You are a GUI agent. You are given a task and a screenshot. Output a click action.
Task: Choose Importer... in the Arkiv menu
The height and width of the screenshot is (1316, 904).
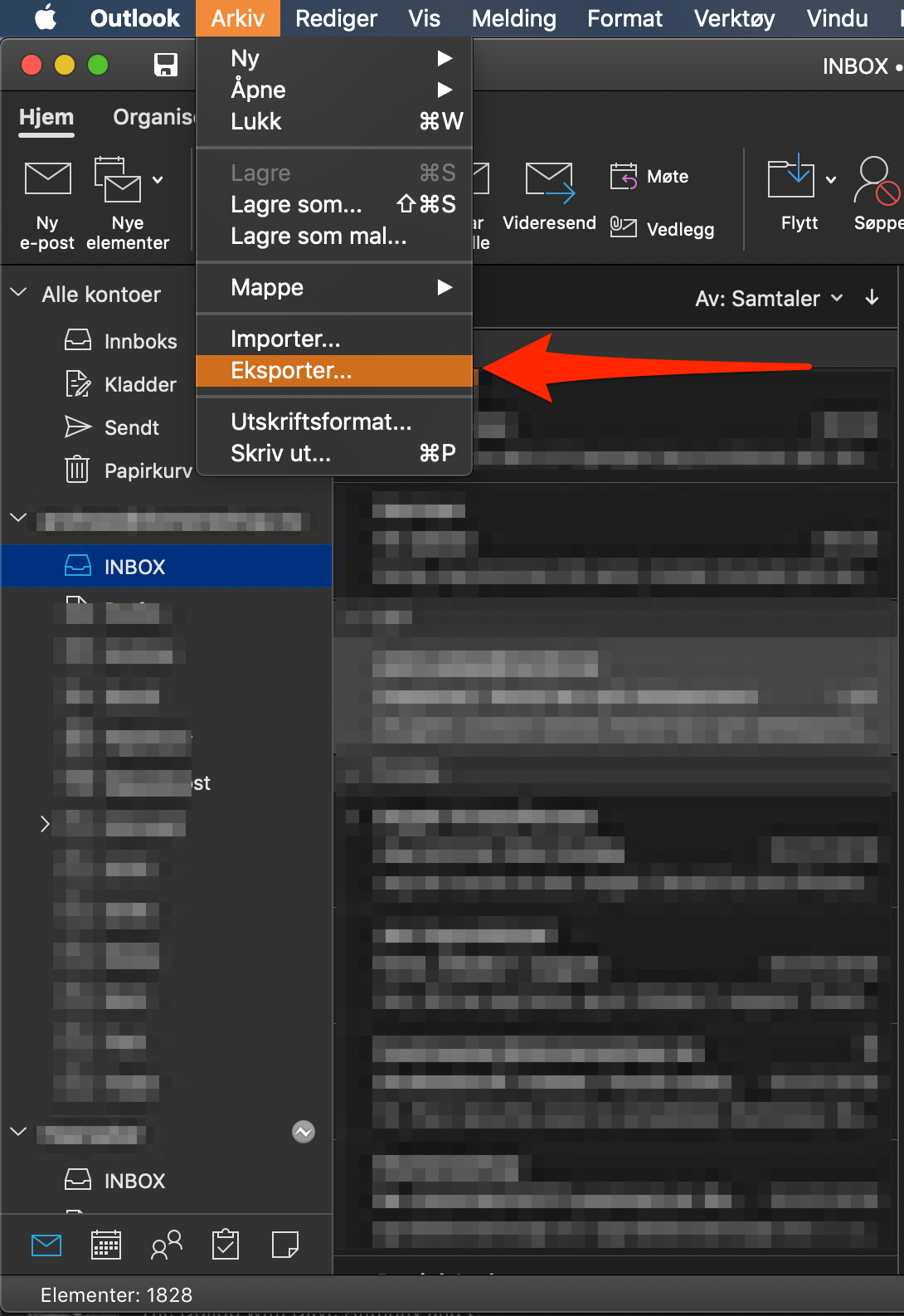pos(333,339)
